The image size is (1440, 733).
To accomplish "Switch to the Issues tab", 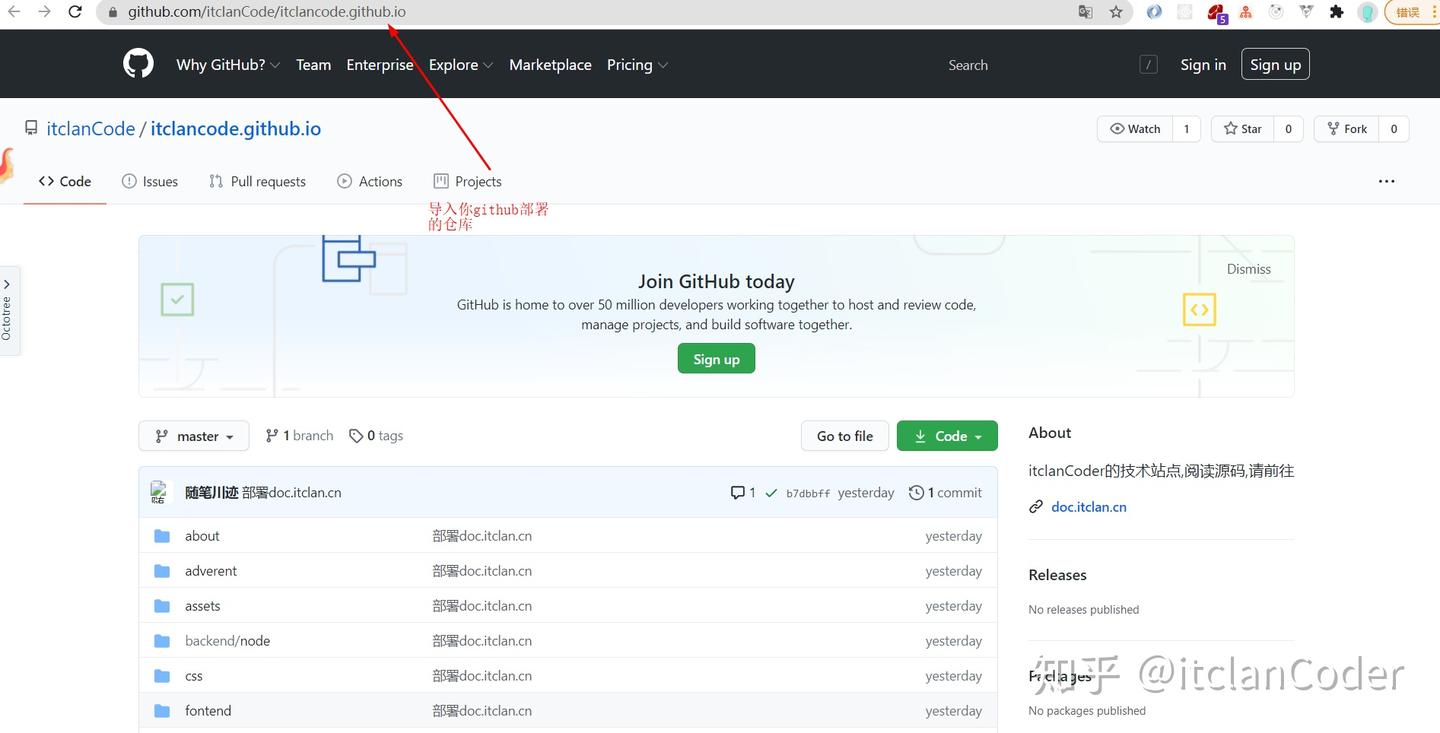I will click(150, 181).
